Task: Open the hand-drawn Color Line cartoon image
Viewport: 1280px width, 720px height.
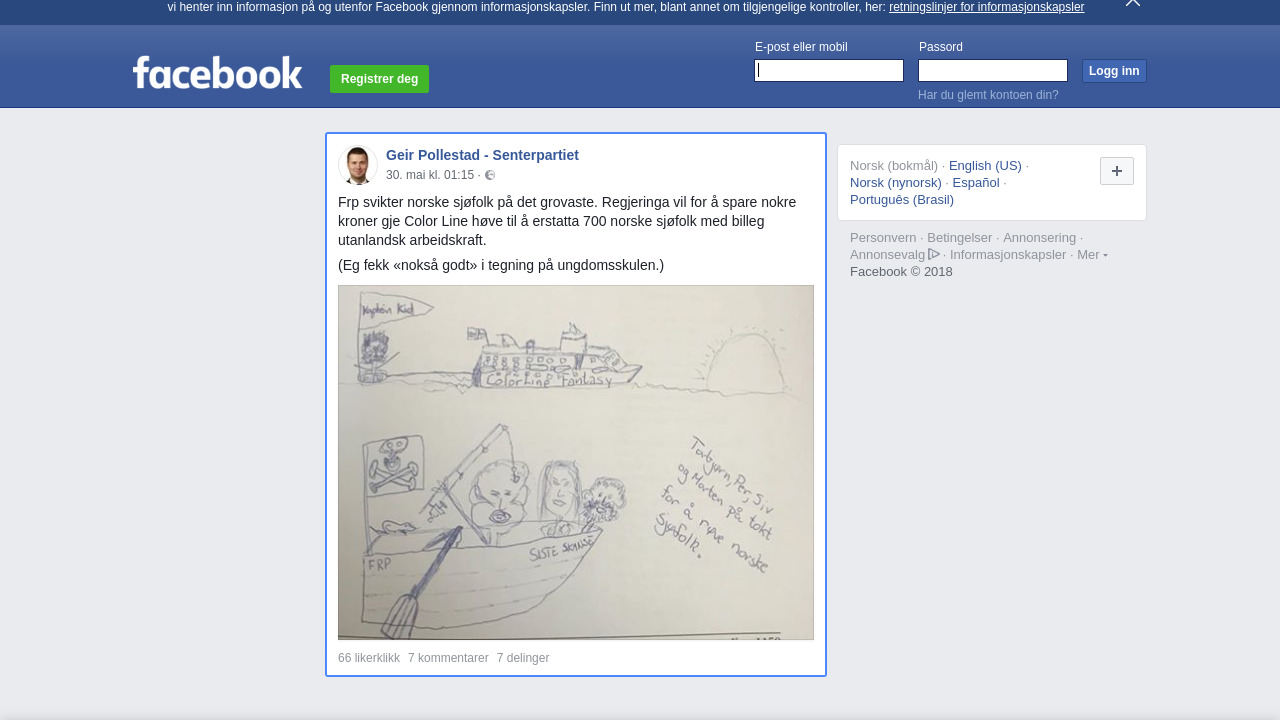Action: pos(576,462)
